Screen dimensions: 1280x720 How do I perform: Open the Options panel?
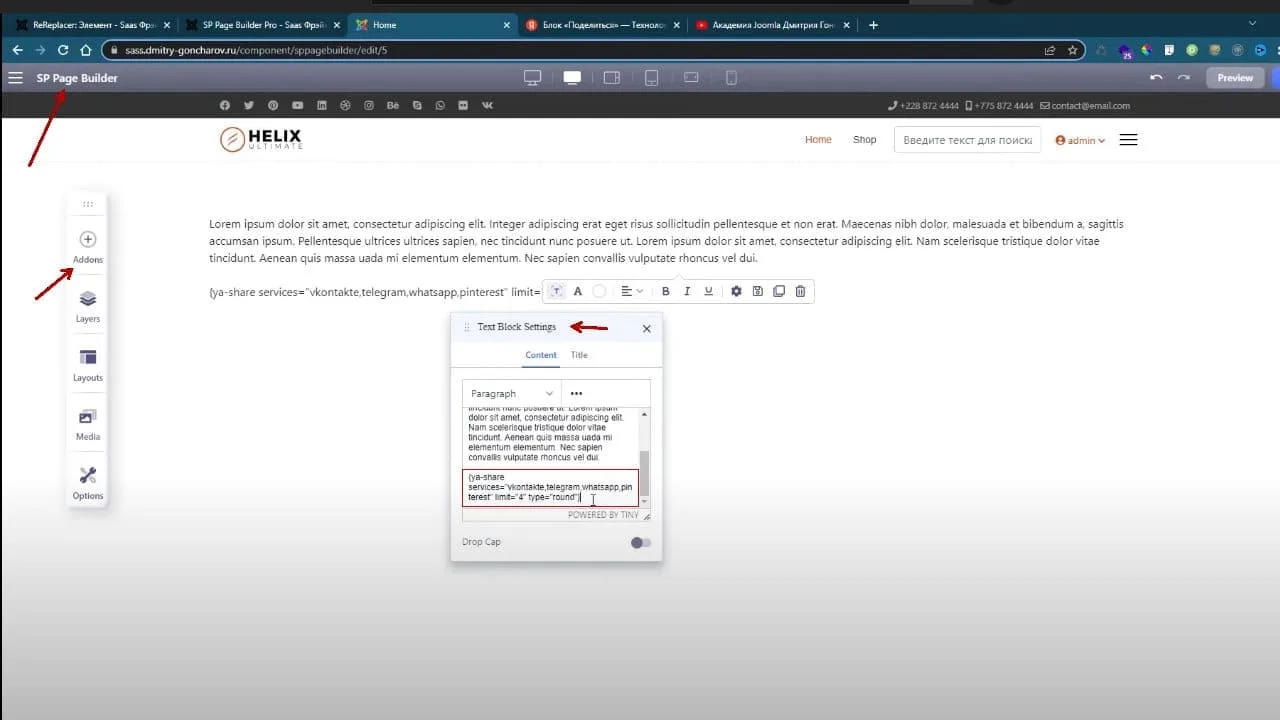[88, 483]
